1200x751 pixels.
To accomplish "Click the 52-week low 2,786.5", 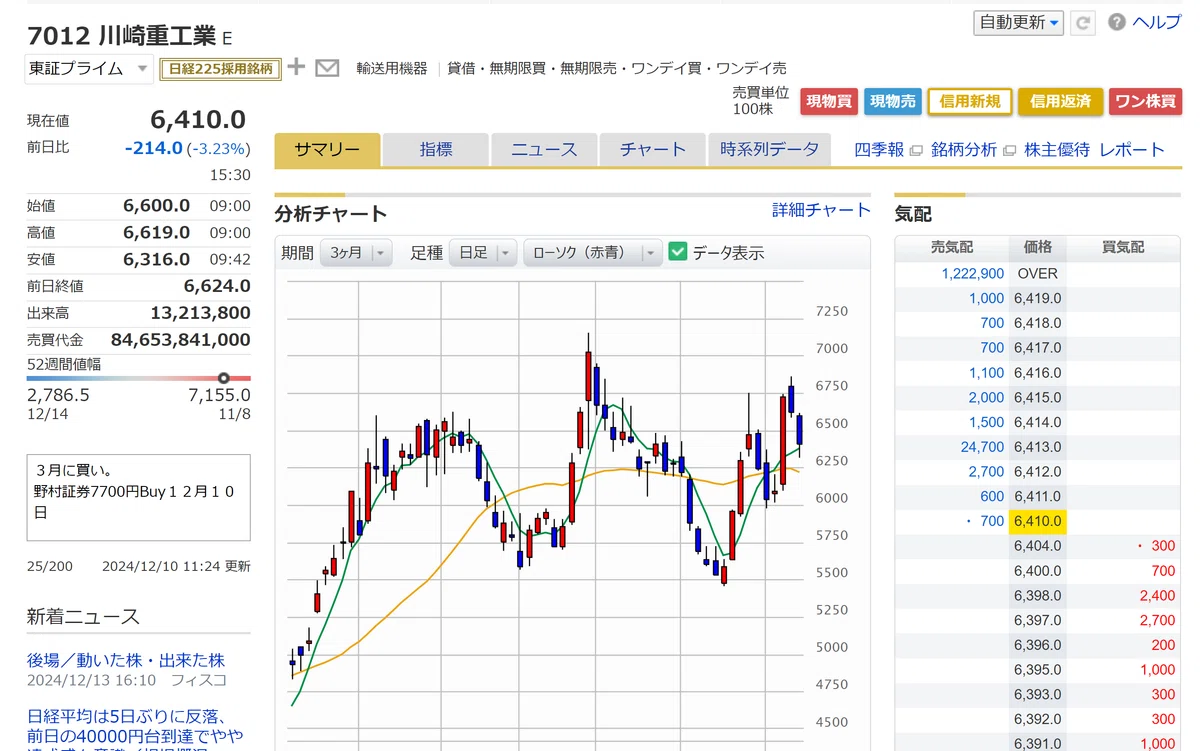I will 58,395.
